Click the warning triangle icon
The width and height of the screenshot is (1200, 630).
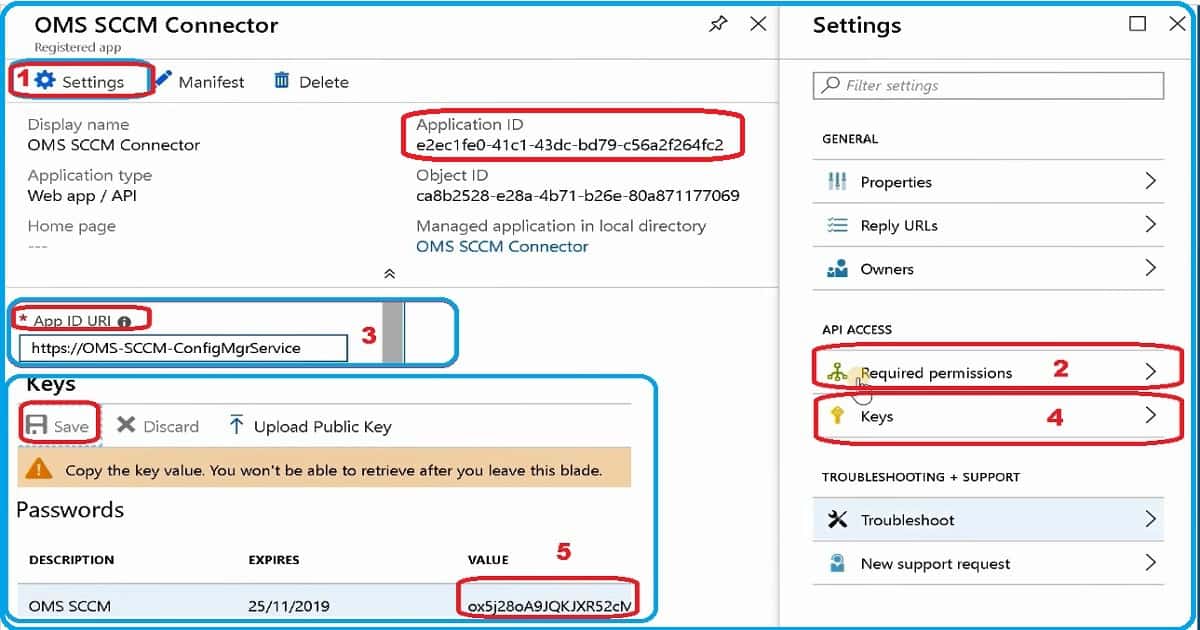click(40, 468)
